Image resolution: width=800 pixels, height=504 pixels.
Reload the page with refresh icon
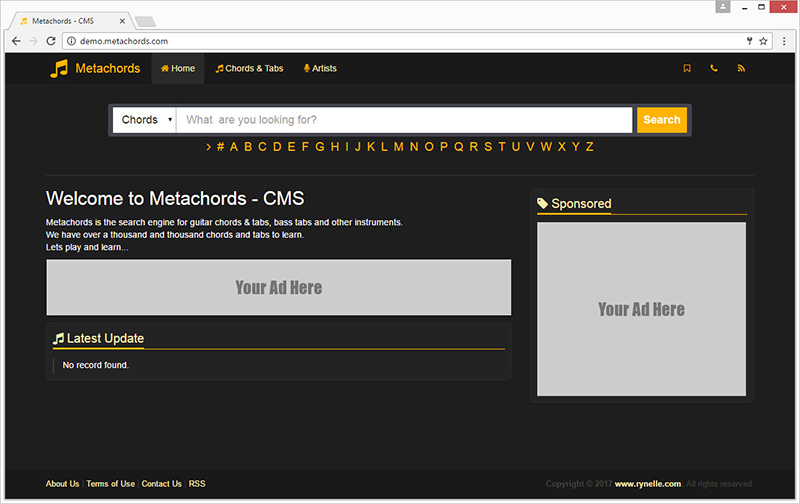(x=51, y=41)
